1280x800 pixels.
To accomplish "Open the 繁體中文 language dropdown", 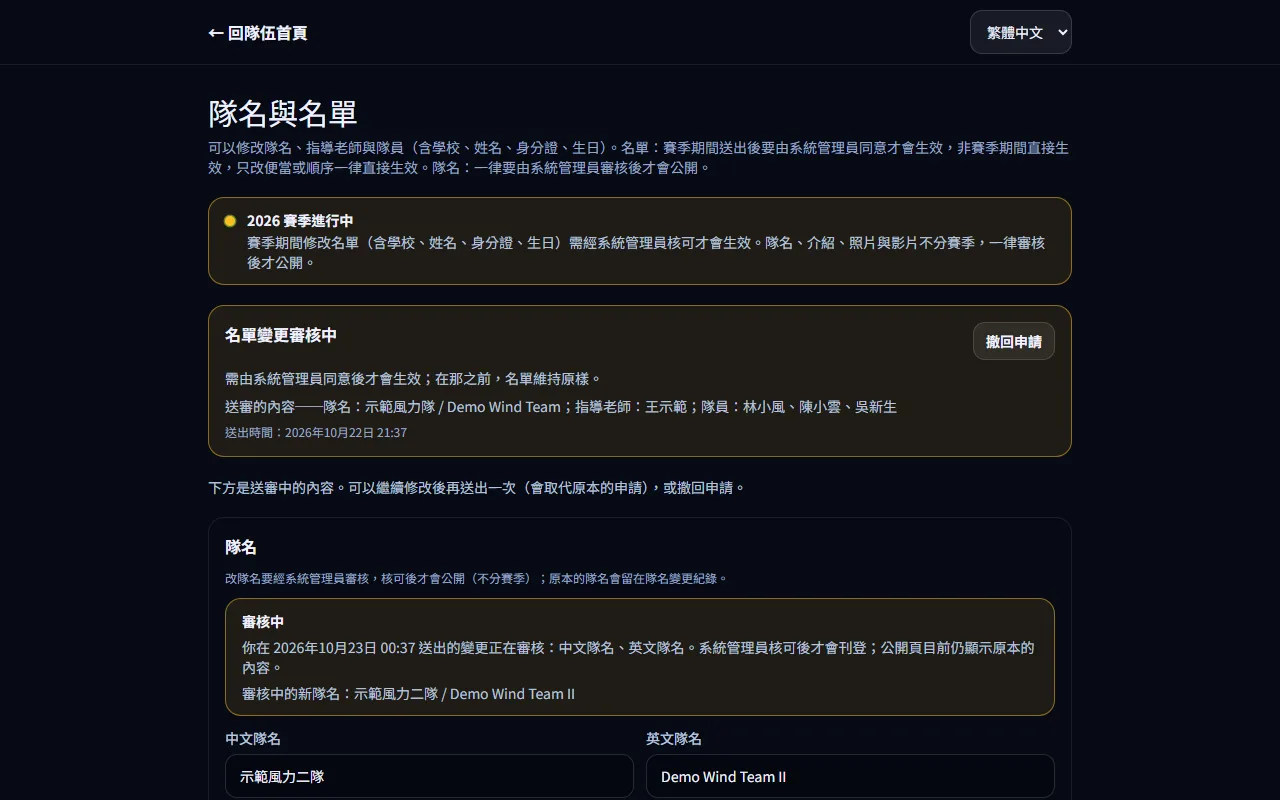I will [x=1020, y=32].
